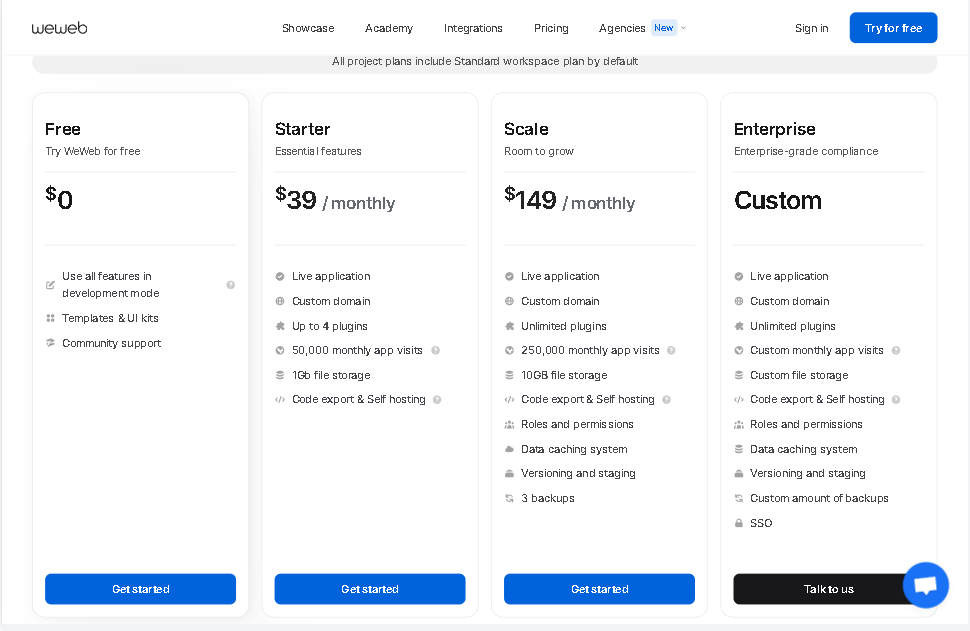
Task: Expand the Agencies dropdown chevron
Action: pyautogui.click(x=684, y=28)
